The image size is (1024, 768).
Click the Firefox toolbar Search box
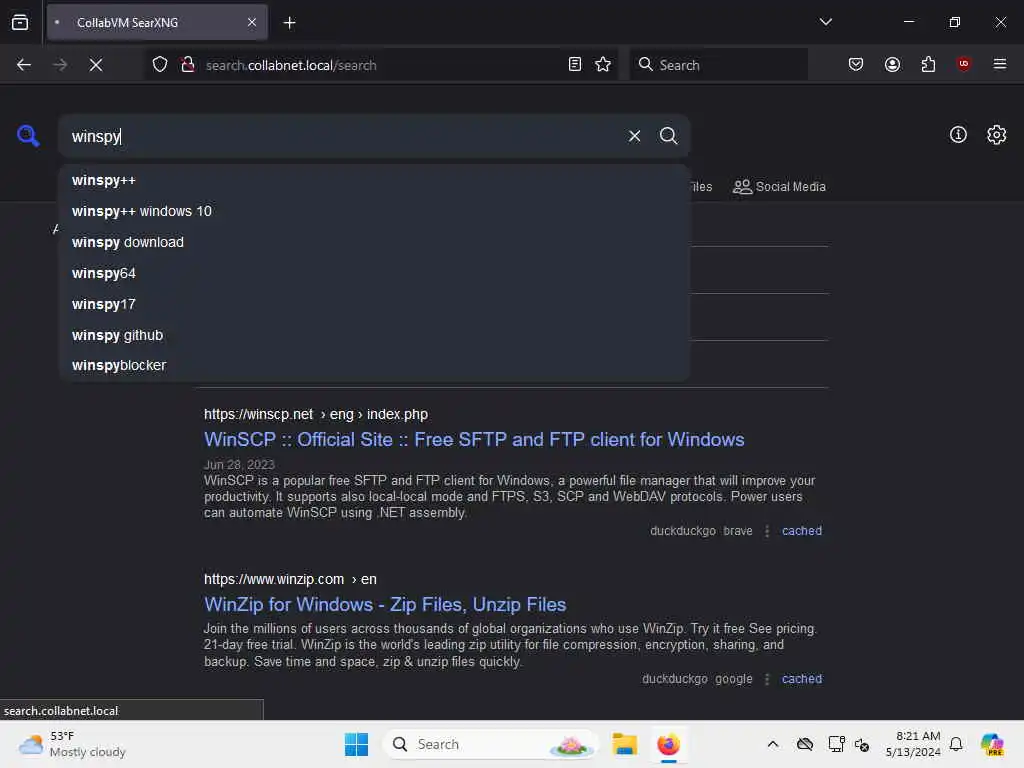coord(718,65)
